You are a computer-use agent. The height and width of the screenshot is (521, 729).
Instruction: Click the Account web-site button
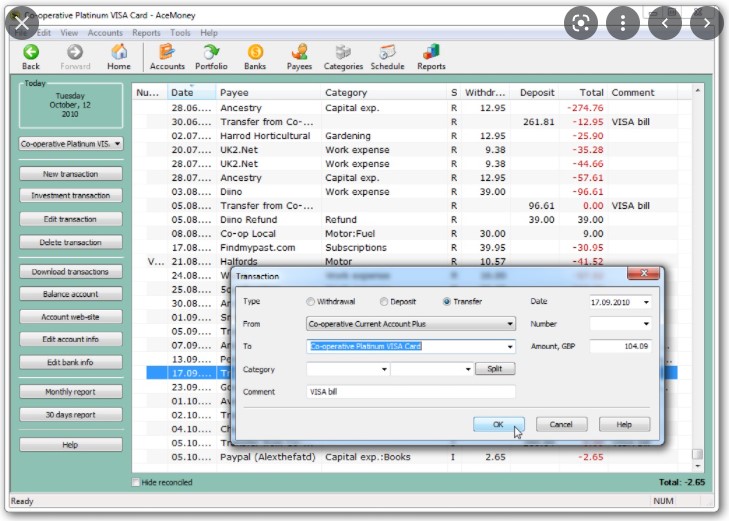[x=71, y=317]
